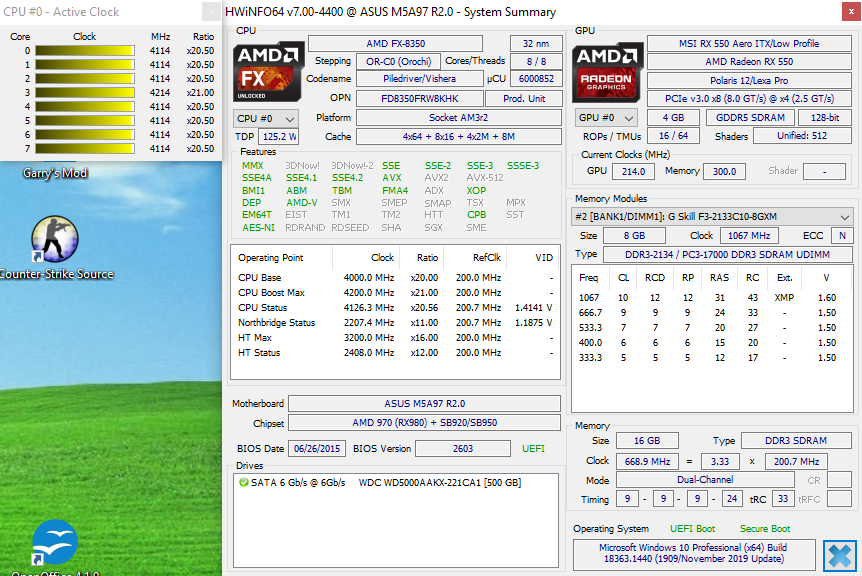Click the Secure Boot label
This screenshot has height=576, width=862.
click(x=765, y=529)
